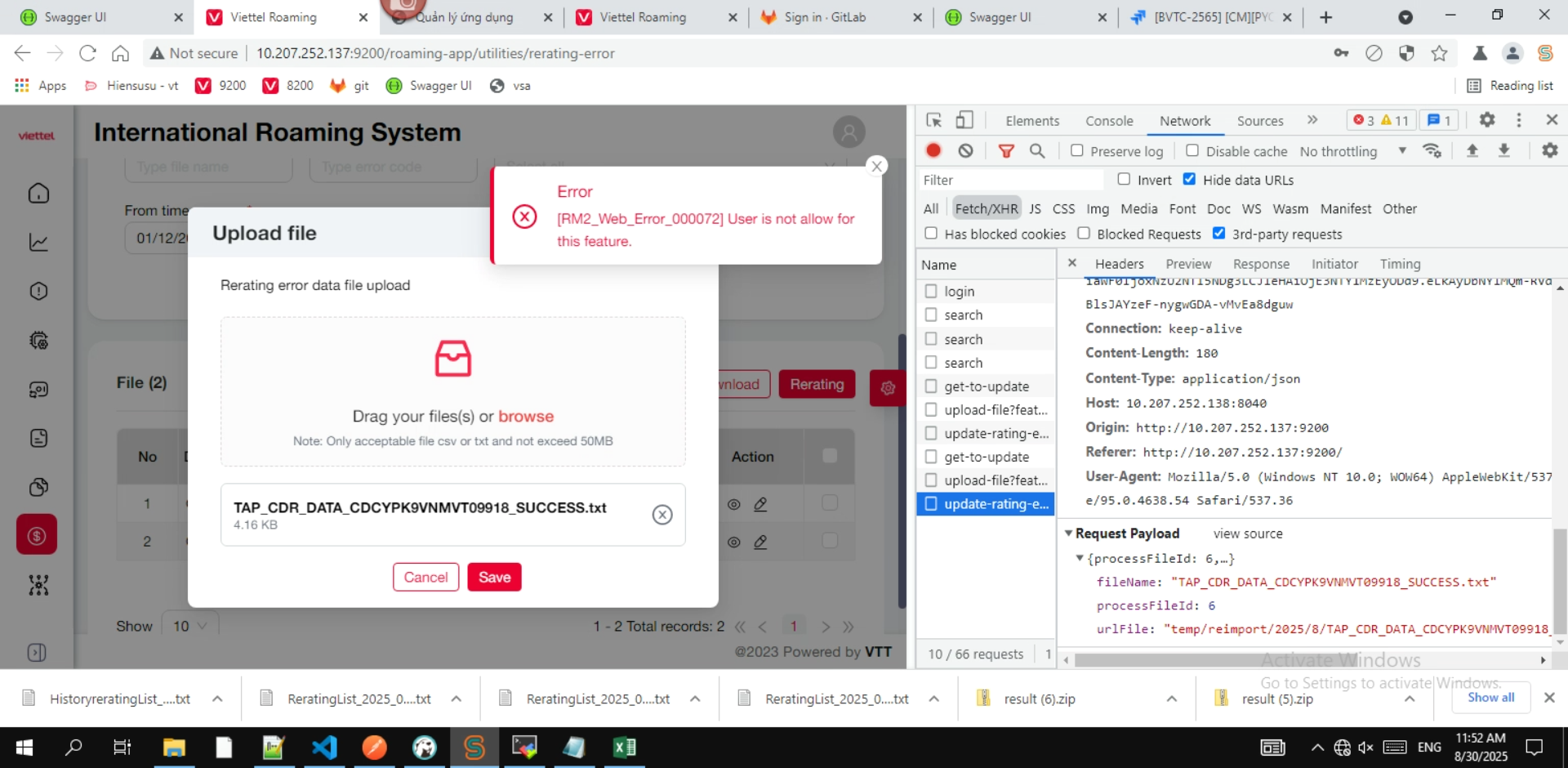Viewport: 1568px width, 768px height.
Task: Click the network search magnifier icon
Action: pyautogui.click(x=1037, y=150)
